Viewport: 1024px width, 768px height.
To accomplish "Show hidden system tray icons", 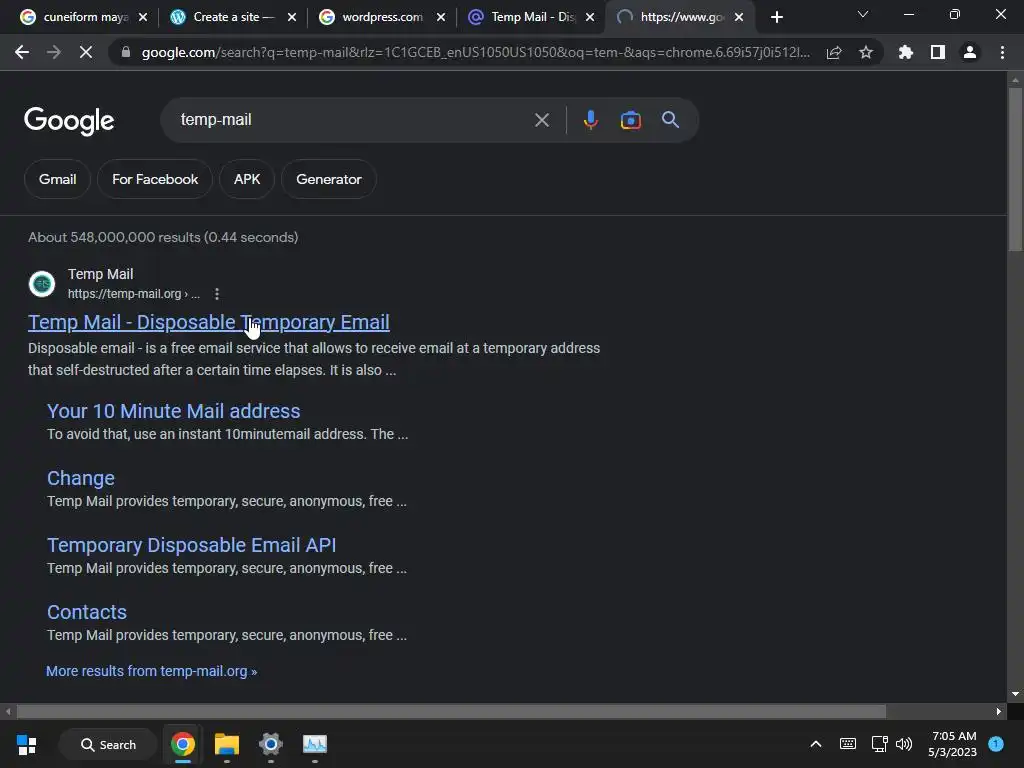I will [816, 744].
